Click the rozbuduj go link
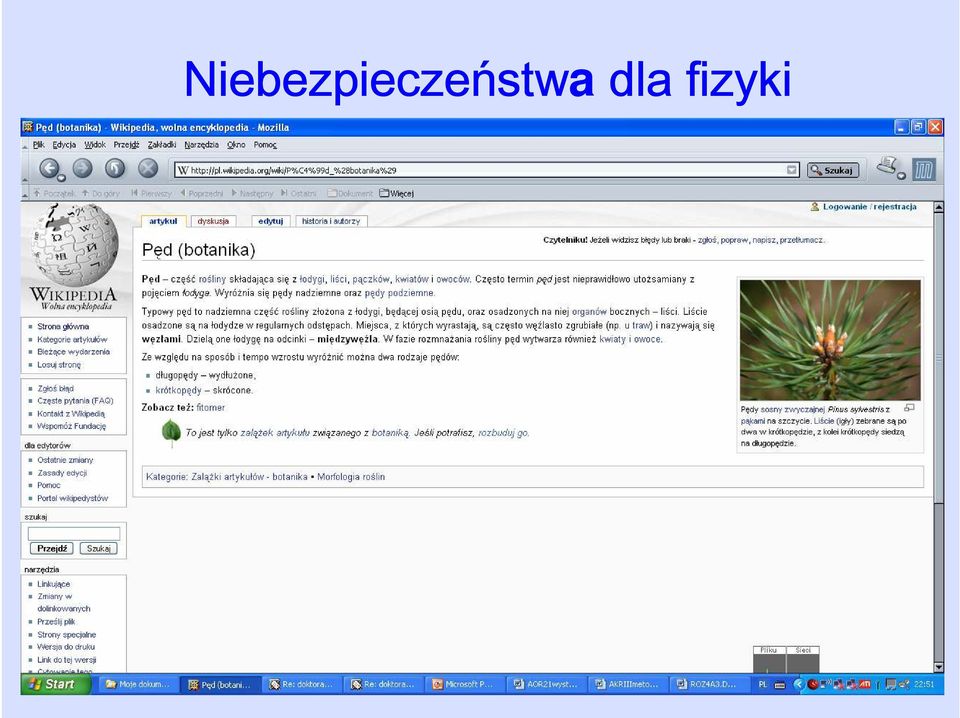960x718 pixels. pos(503,433)
